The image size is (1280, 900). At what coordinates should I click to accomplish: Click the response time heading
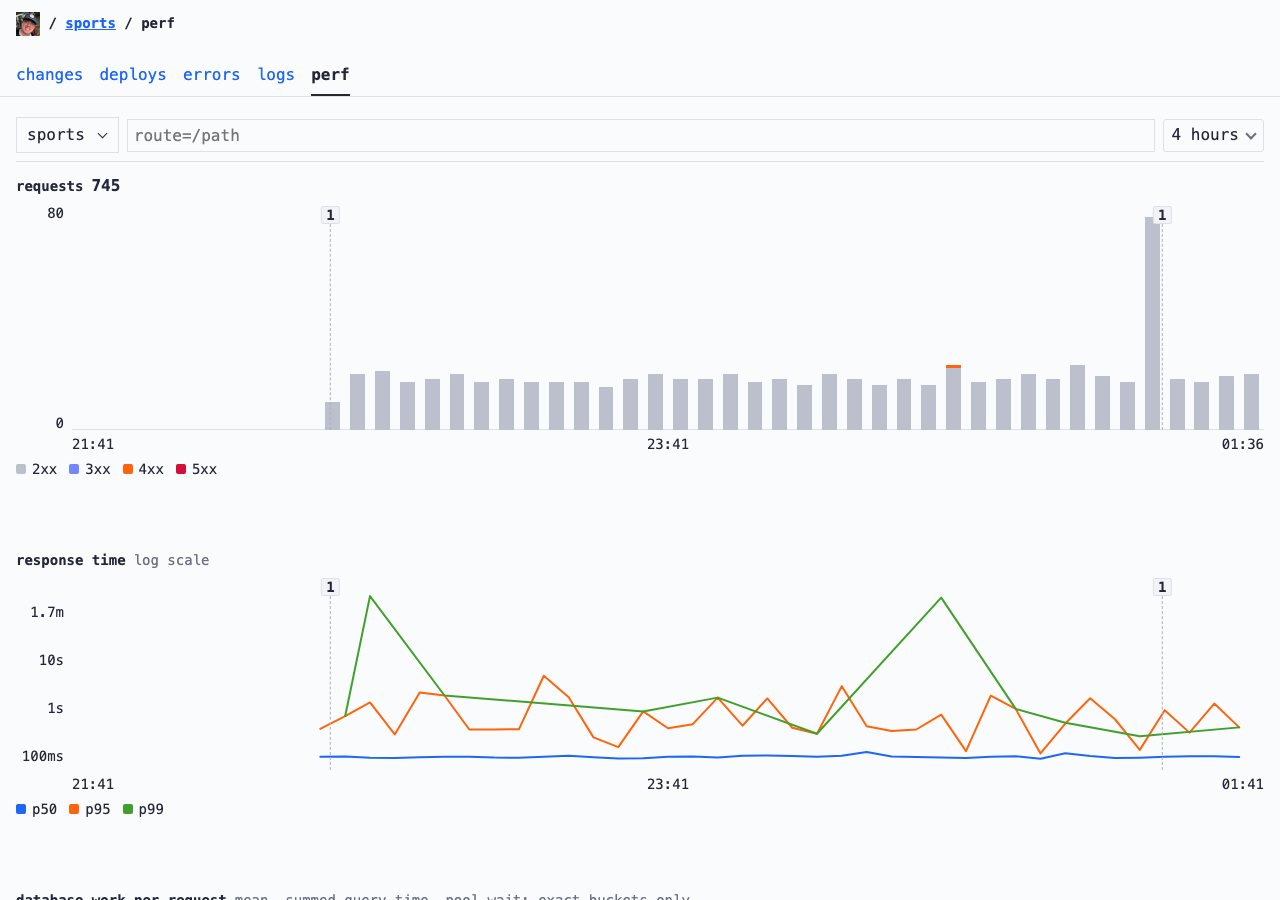click(x=71, y=560)
